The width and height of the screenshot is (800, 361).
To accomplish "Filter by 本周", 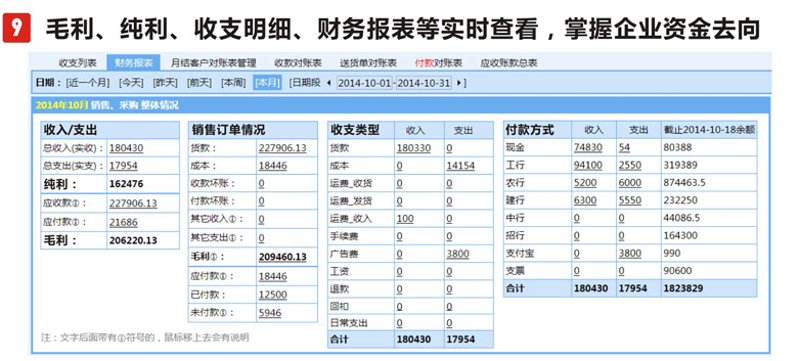I will click(x=234, y=83).
